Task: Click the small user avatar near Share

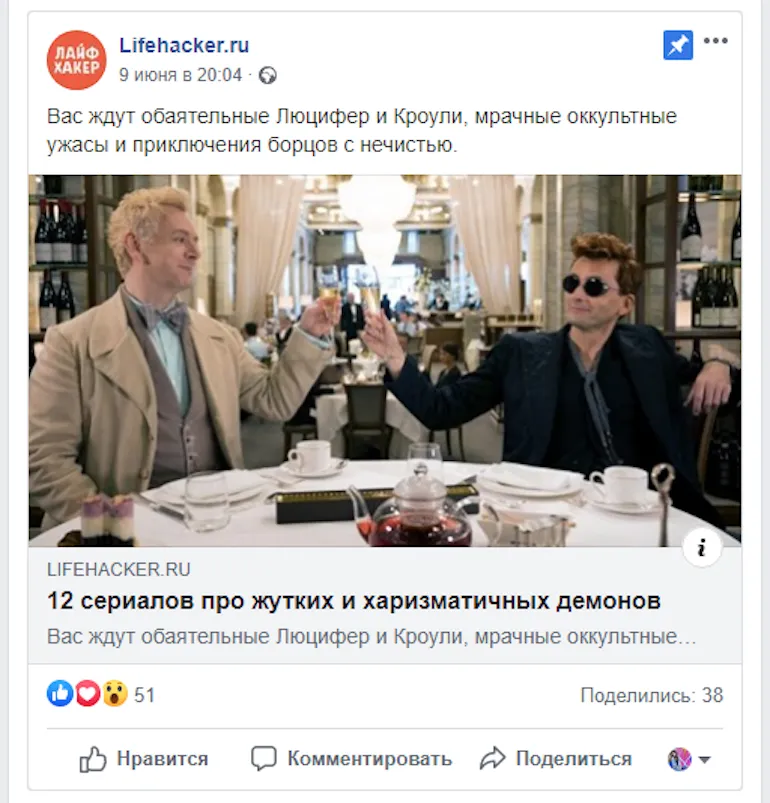Action: point(679,759)
